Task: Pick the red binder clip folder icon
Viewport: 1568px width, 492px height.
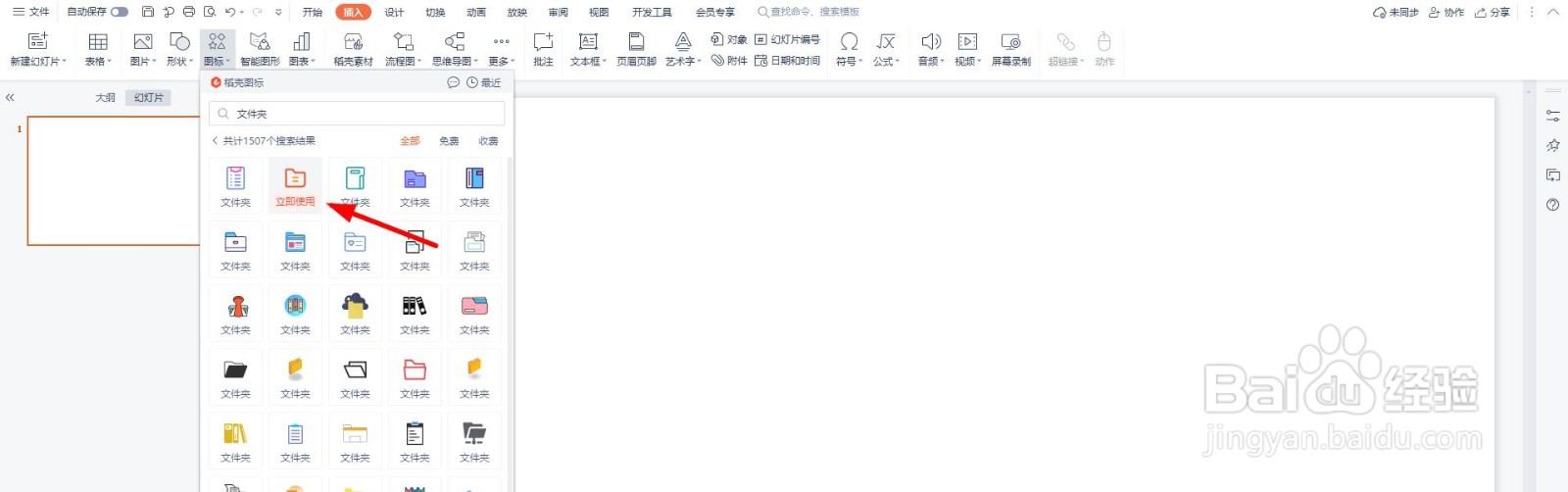Action: click(x=236, y=306)
